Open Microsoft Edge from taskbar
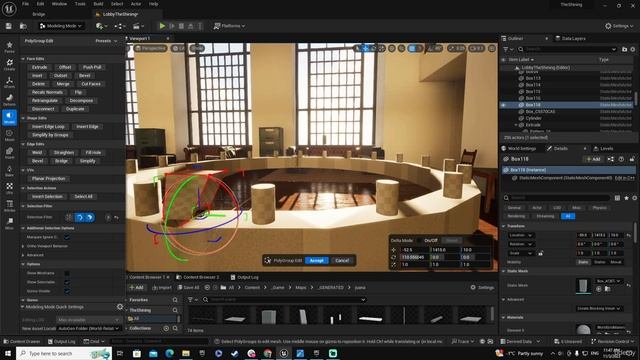The width and height of the screenshot is (640, 360). click(169, 353)
